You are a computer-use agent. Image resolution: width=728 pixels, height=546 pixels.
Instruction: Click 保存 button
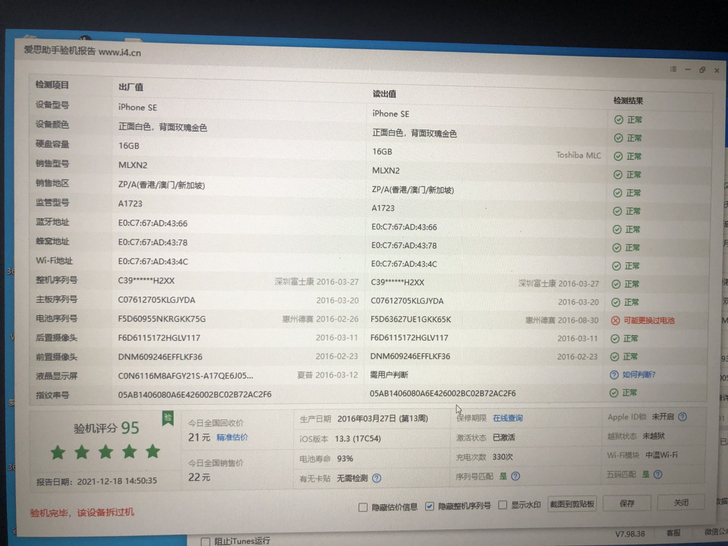pos(627,503)
